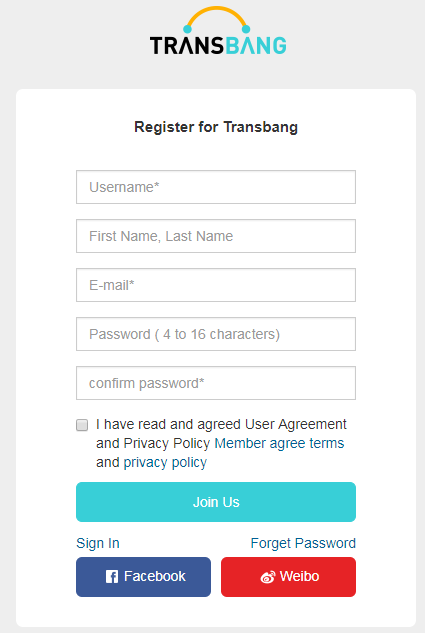Image resolution: width=425 pixels, height=633 pixels.
Task: Click the Transbang logo at top
Action: (x=218, y=31)
